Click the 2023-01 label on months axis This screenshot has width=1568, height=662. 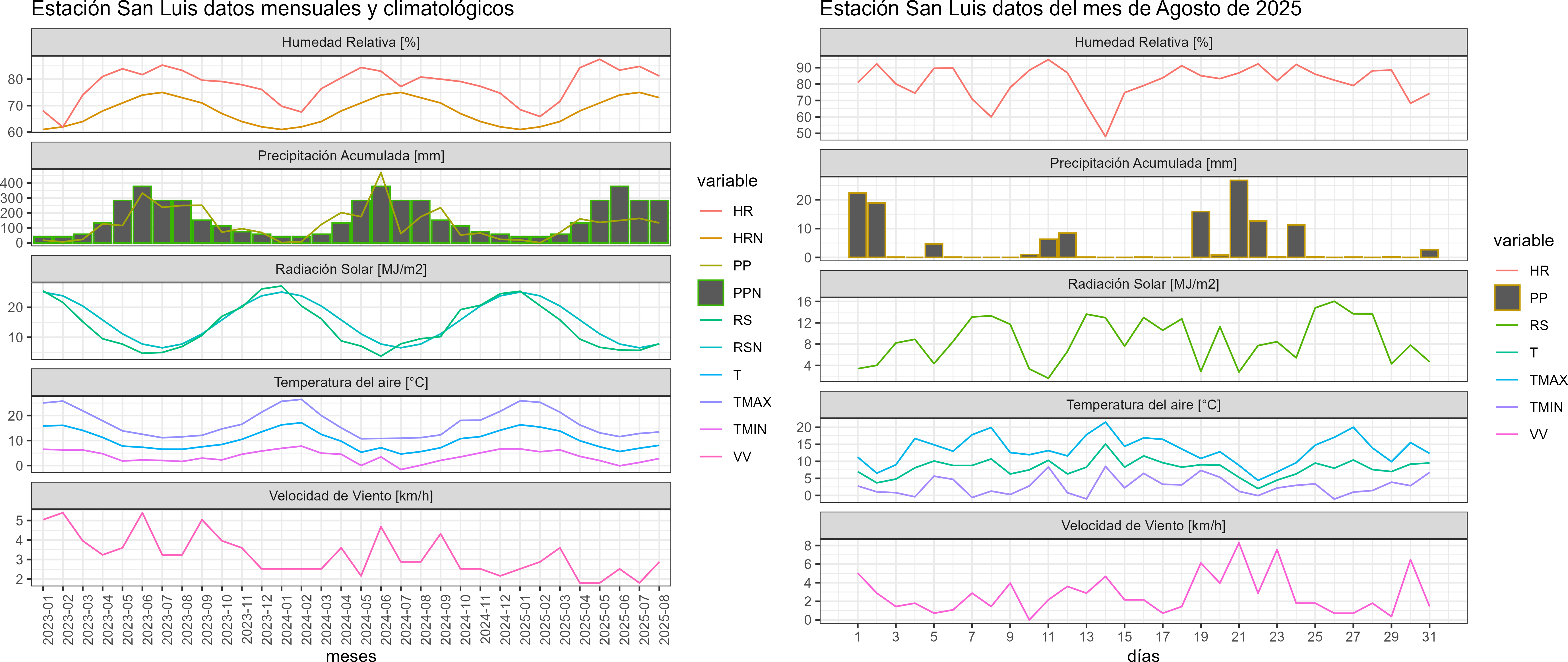(x=48, y=619)
